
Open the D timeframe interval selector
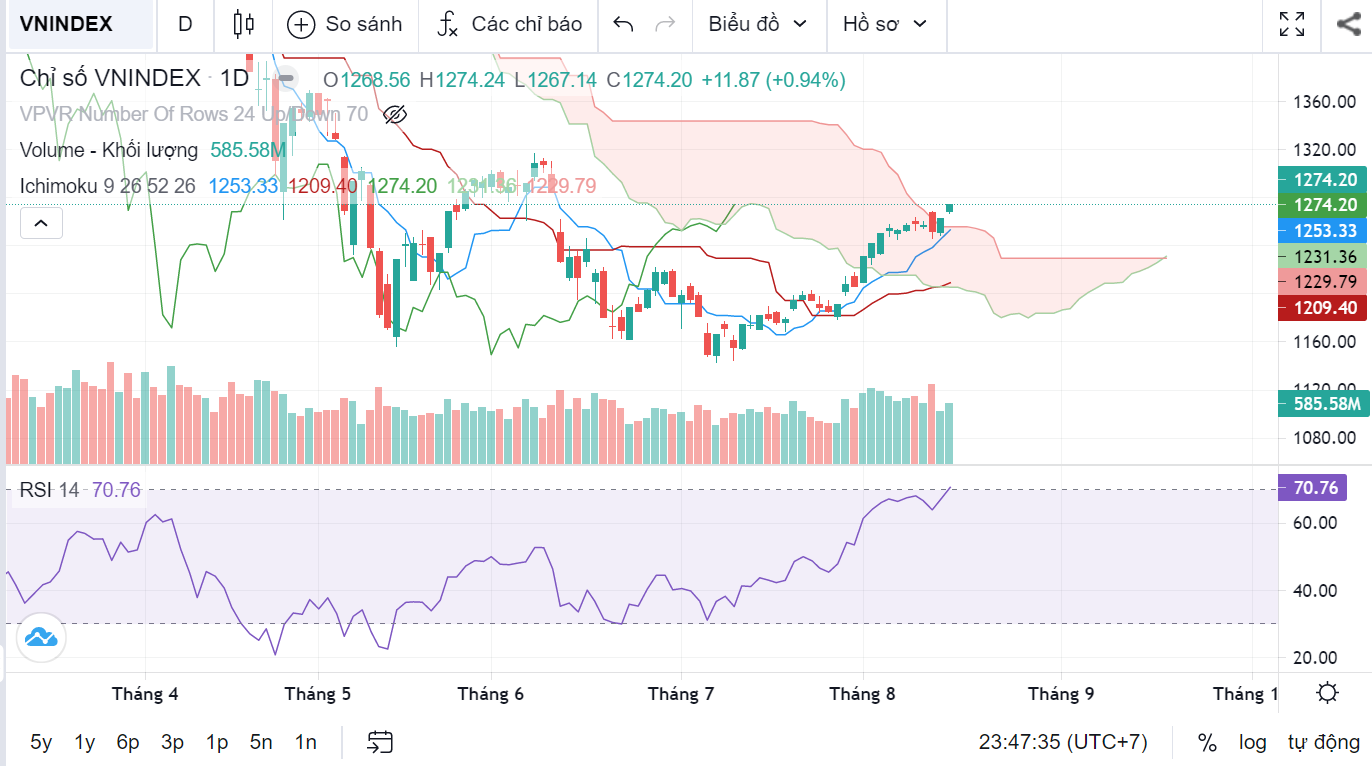click(185, 25)
